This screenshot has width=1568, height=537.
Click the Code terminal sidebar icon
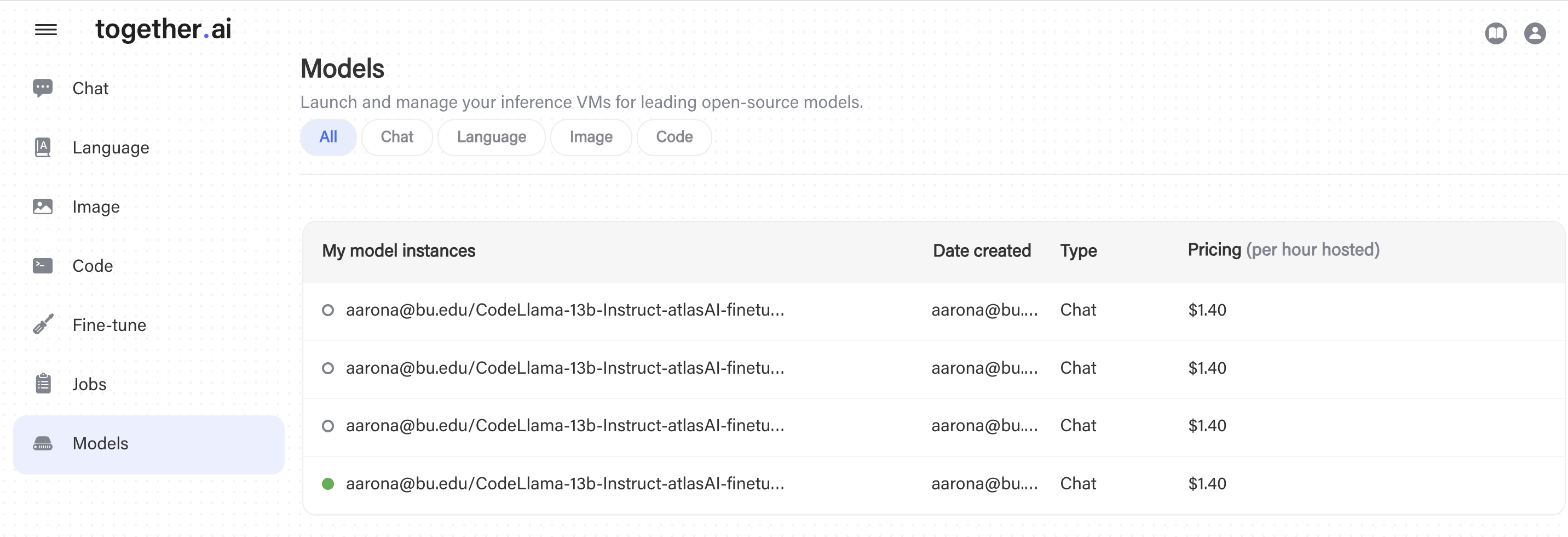[x=43, y=266]
